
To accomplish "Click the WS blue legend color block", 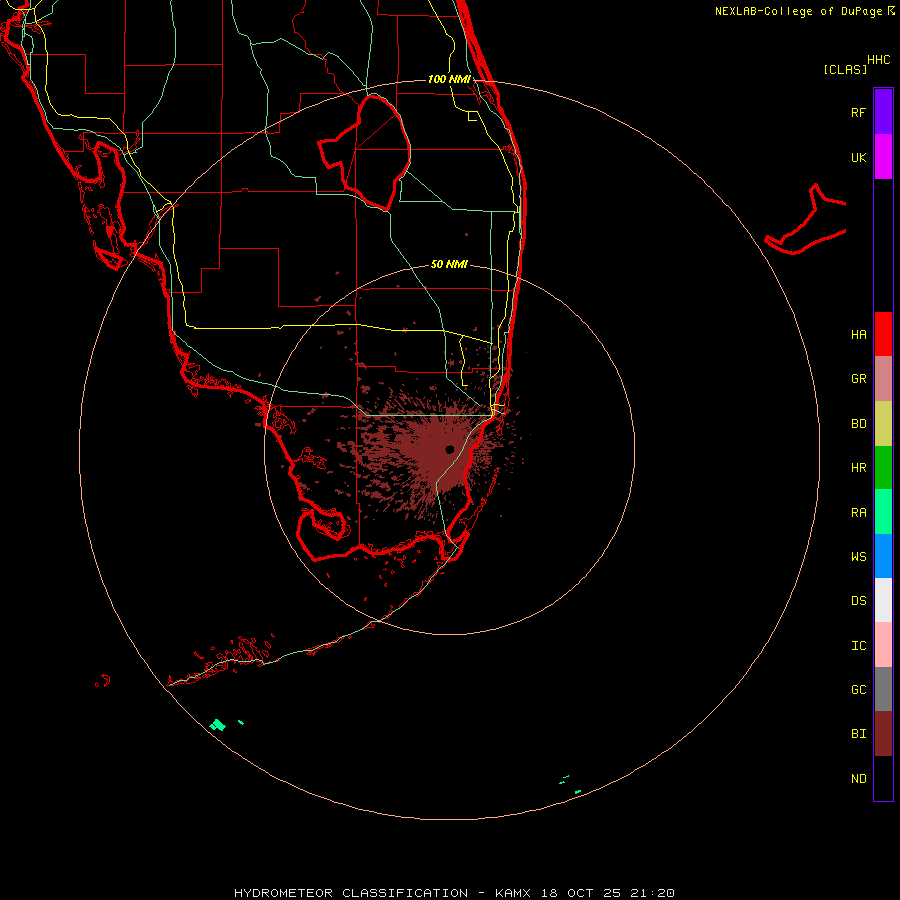I will click(883, 556).
